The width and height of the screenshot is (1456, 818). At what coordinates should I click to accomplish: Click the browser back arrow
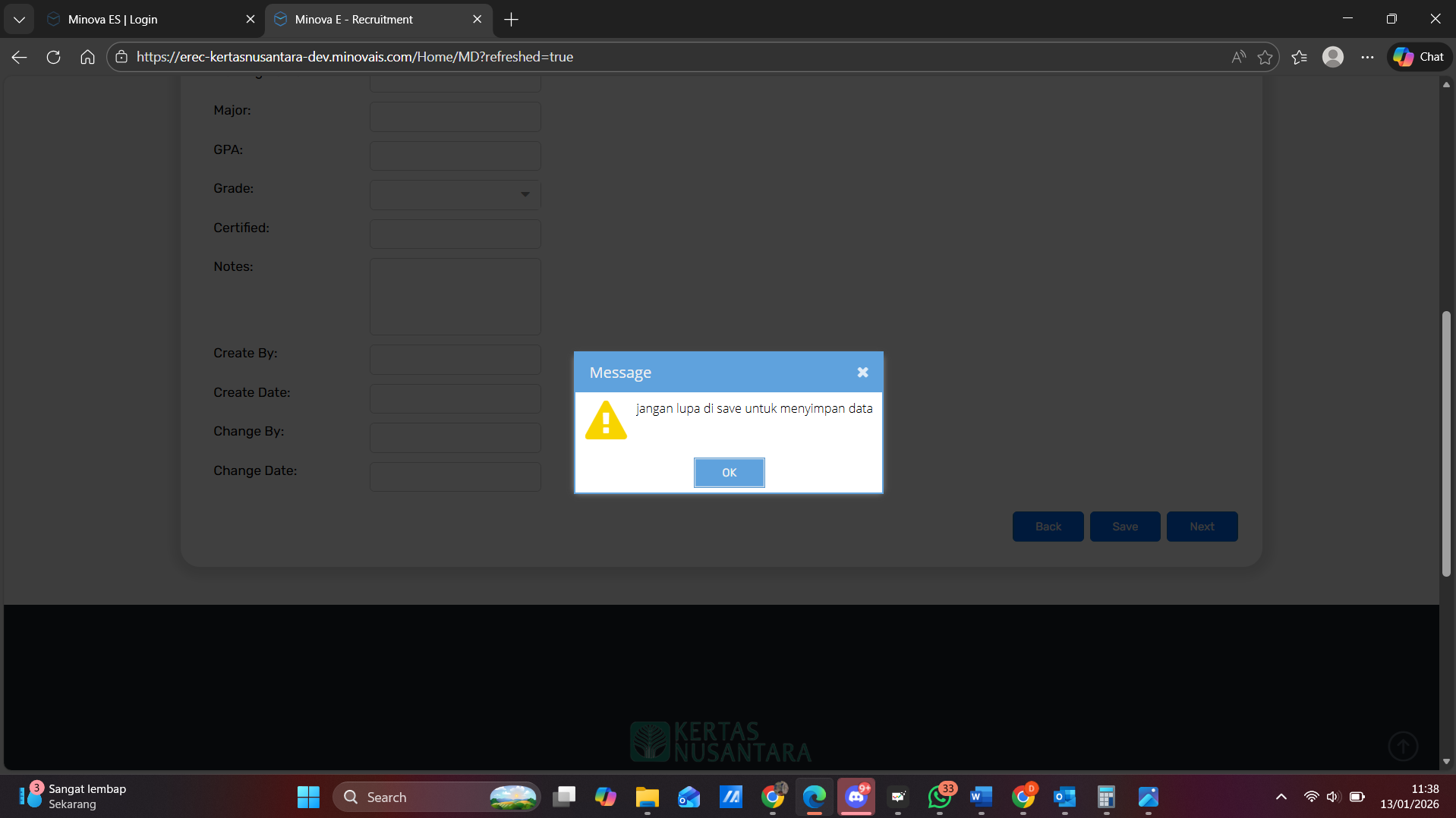tap(20, 57)
